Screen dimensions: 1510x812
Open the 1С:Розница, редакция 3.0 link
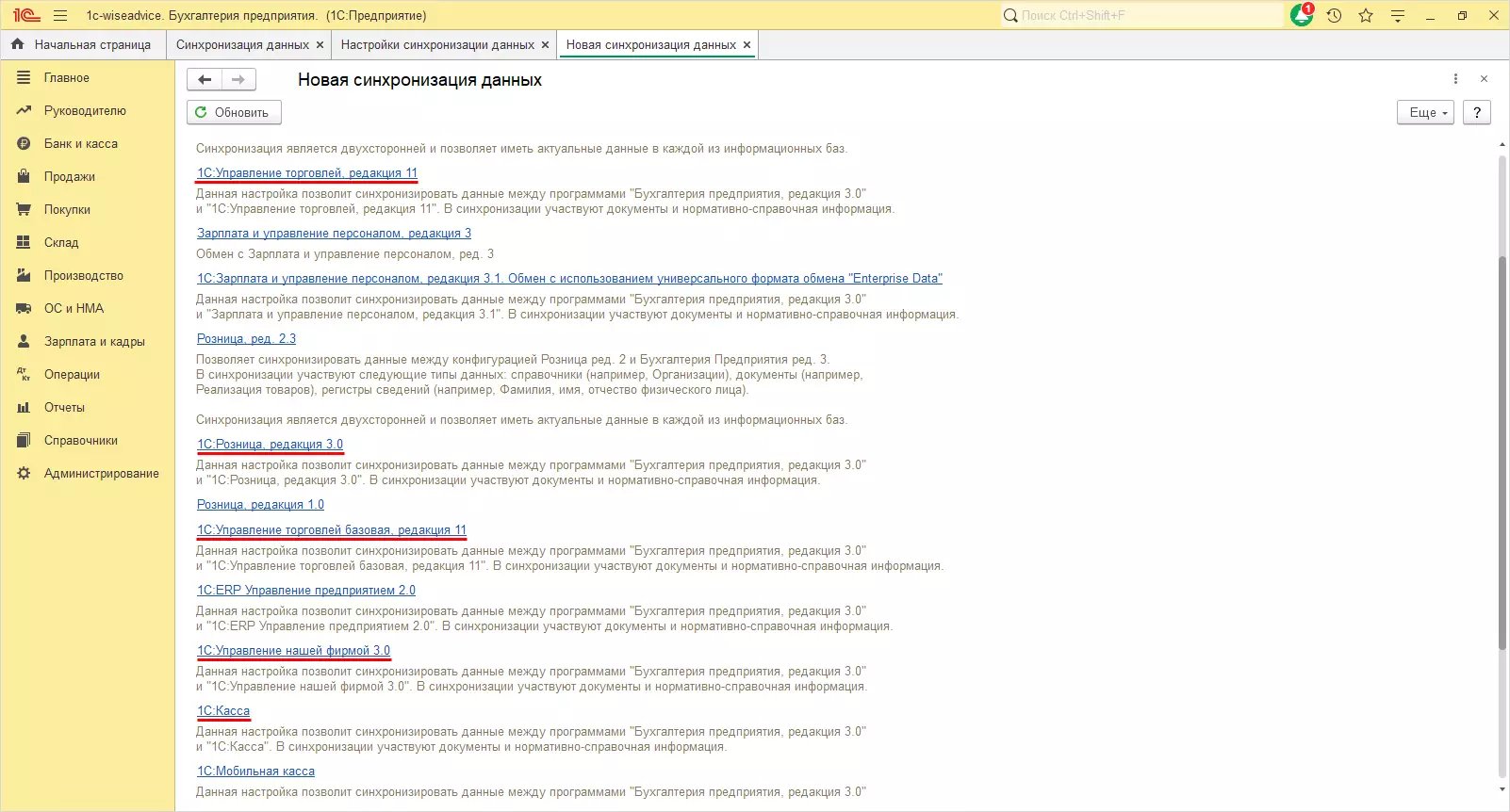[270, 445]
